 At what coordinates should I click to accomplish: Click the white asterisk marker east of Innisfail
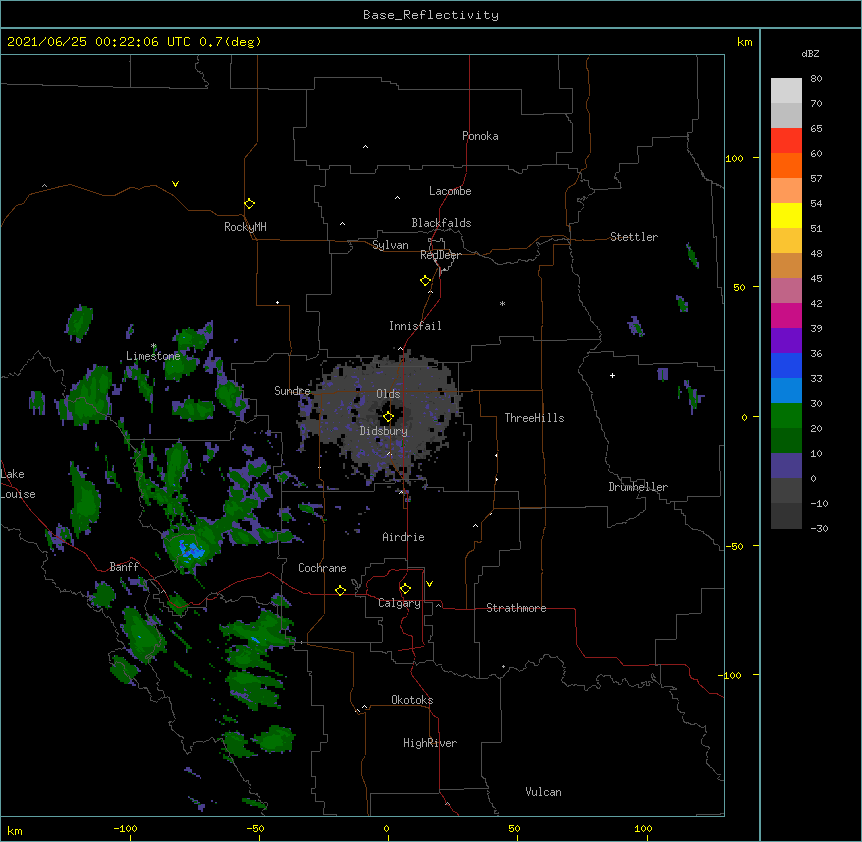coord(502,303)
